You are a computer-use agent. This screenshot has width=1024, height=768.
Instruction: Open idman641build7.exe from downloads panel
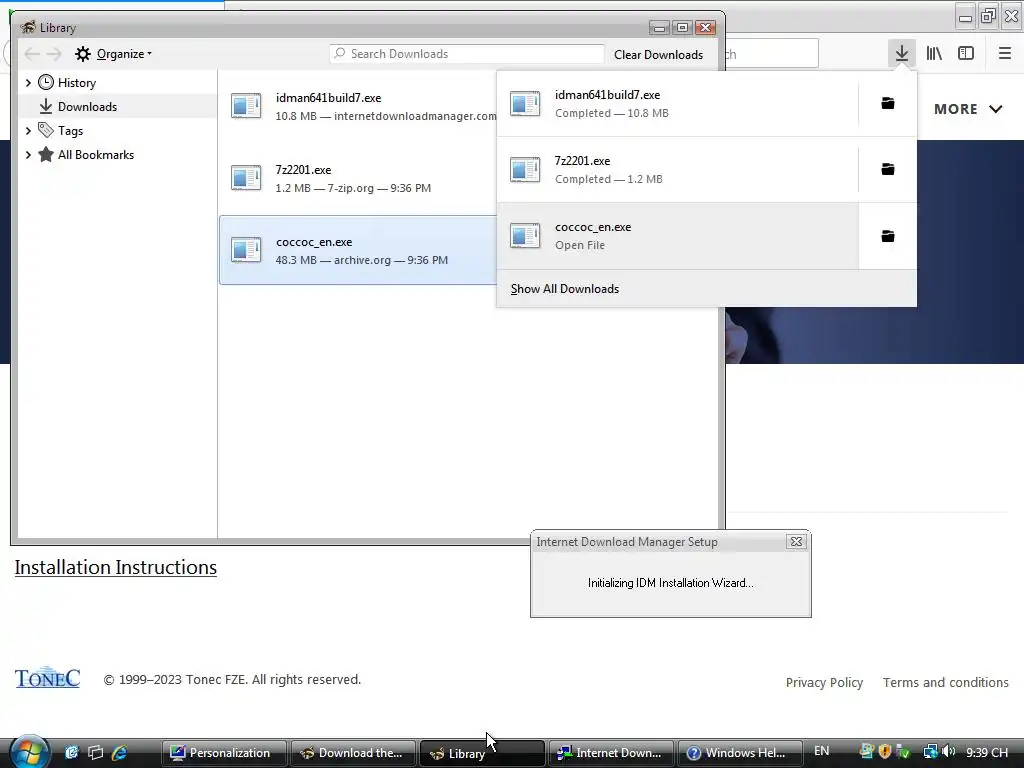point(677,104)
